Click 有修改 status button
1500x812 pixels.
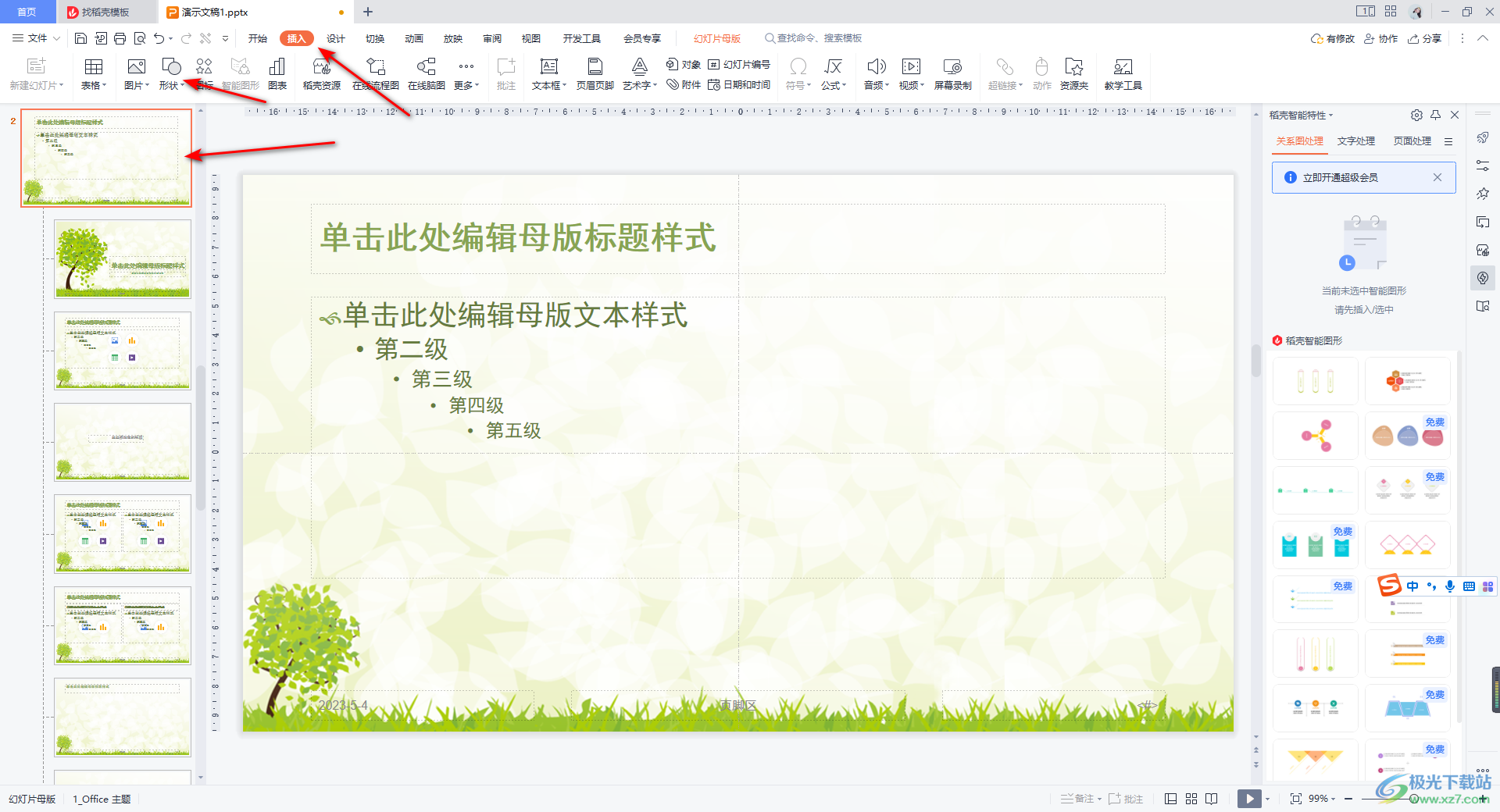[x=1333, y=38]
